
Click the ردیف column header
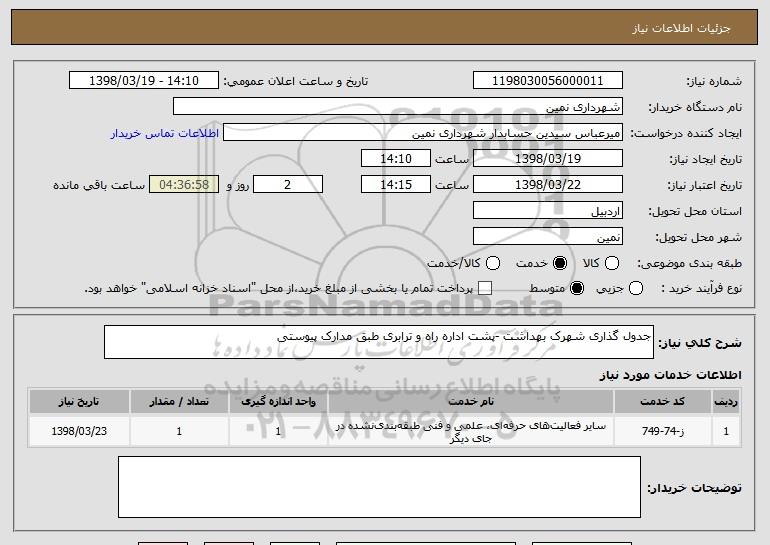tap(726, 402)
